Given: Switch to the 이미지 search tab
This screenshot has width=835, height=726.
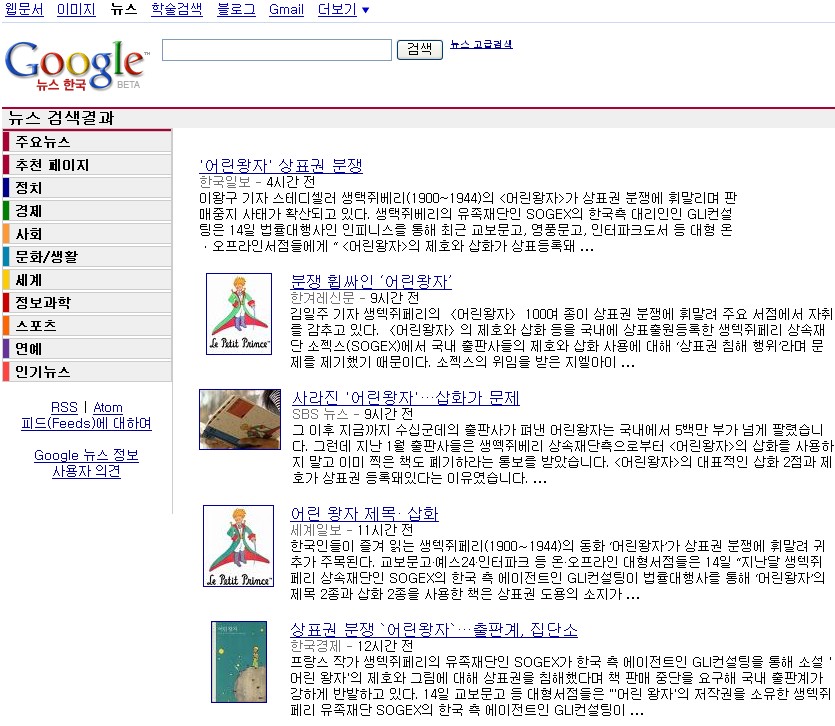Looking at the screenshot, I should [x=76, y=10].
